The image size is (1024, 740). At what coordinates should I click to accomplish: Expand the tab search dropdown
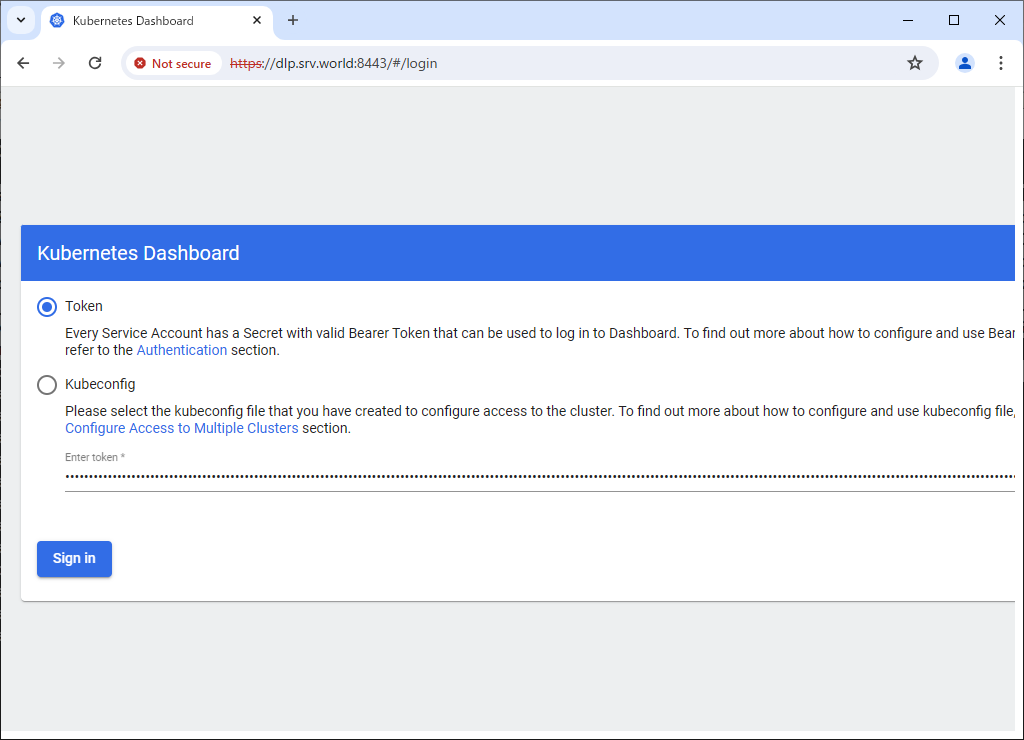pyautogui.click(x=20, y=20)
